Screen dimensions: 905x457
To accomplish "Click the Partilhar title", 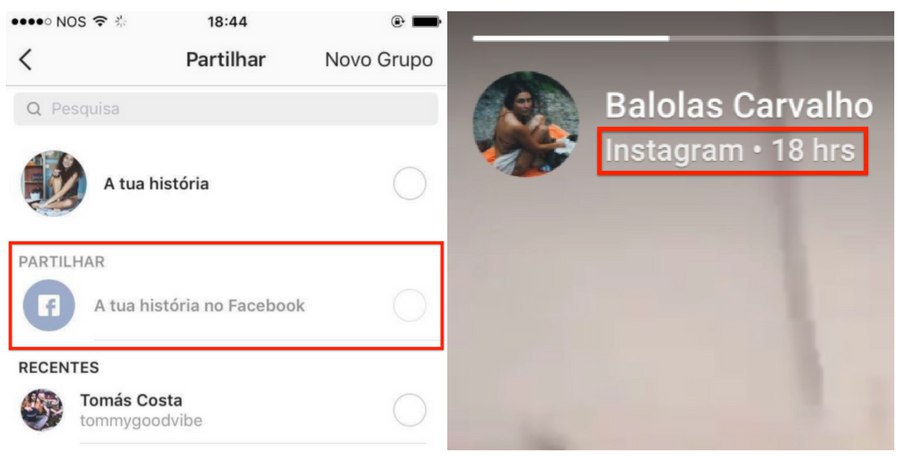I will tap(226, 59).
